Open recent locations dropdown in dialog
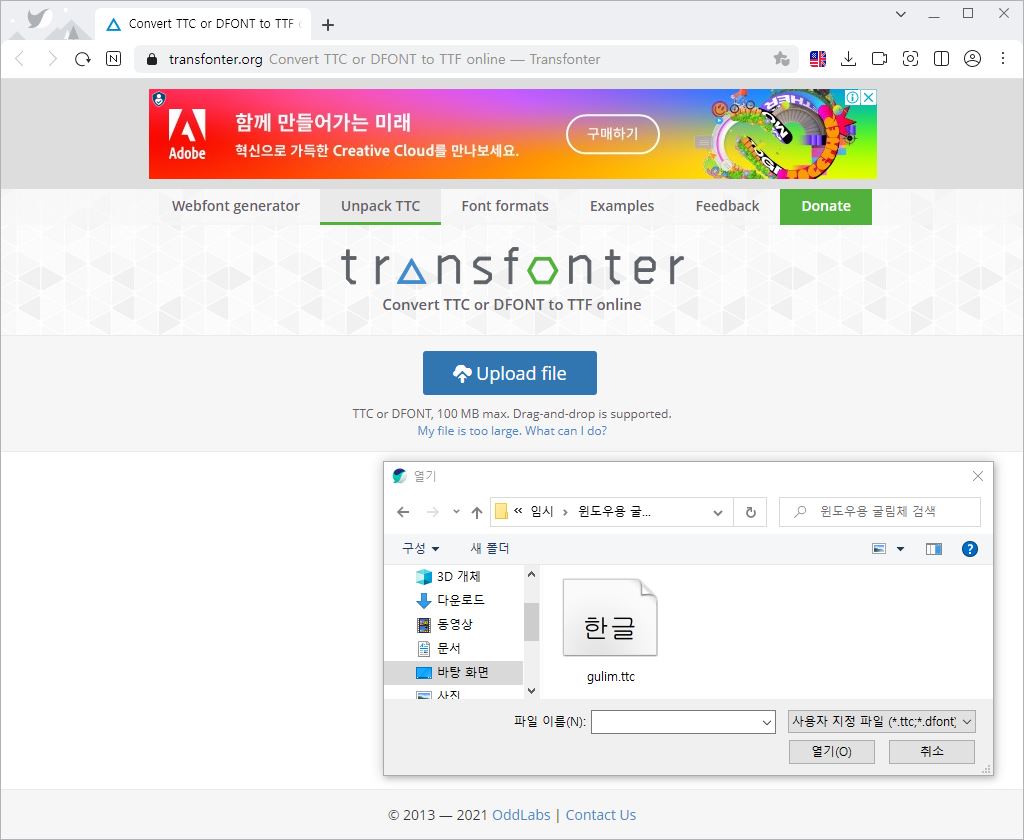1024x840 pixels. (456, 512)
